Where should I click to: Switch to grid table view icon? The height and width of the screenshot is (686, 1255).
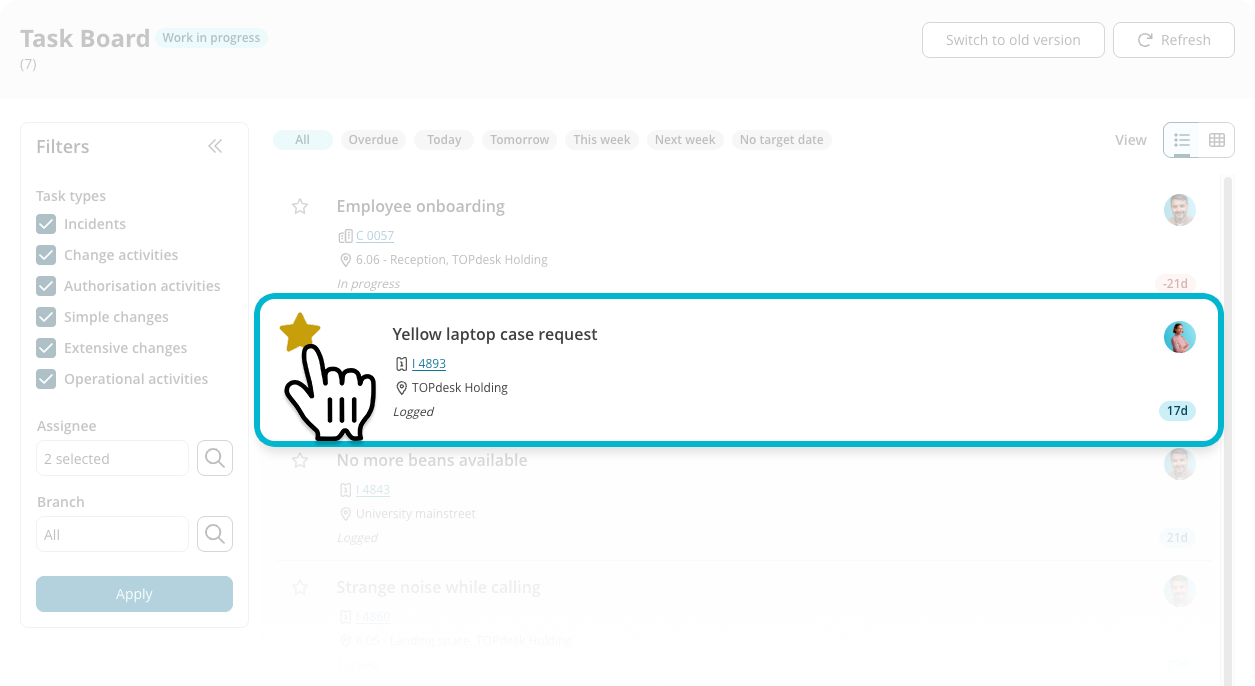[1217, 140]
